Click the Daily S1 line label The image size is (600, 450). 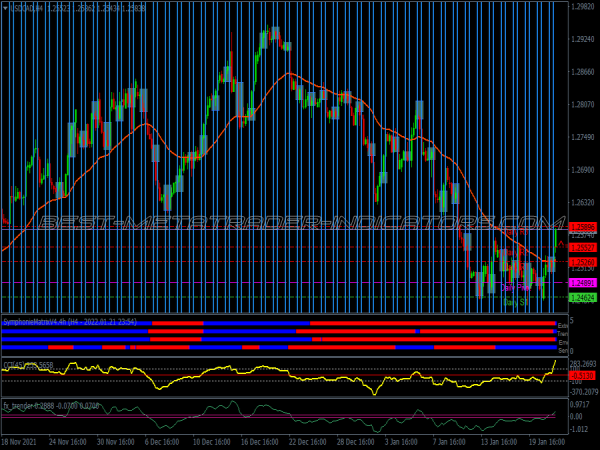[515, 301]
